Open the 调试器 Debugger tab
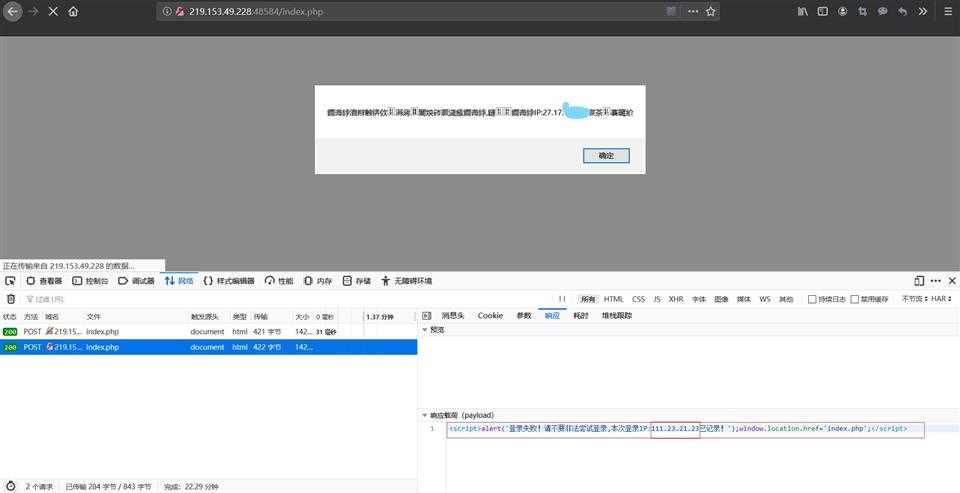Viewport: 960px width, 493px height. coord(136,281)
